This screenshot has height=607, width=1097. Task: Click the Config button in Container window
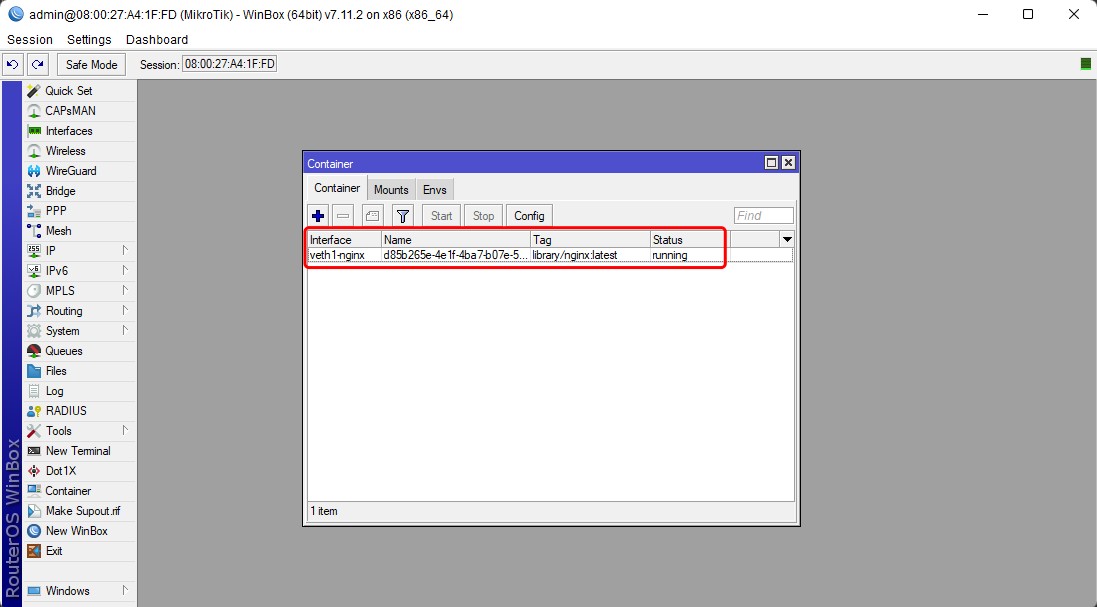tap(529, 216)
